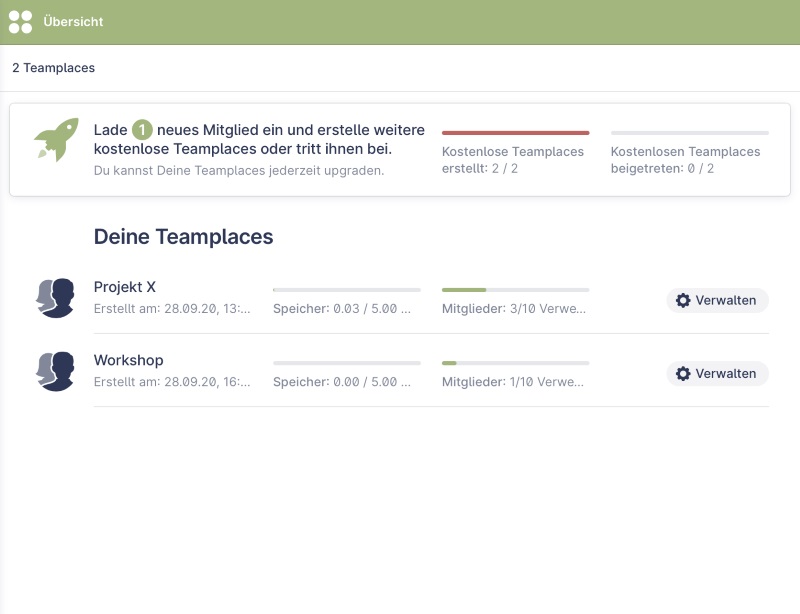This screenshot has width=800, height=614.
Task: Click the Projekt X team avatar icon
Action: tap(56, 298)
